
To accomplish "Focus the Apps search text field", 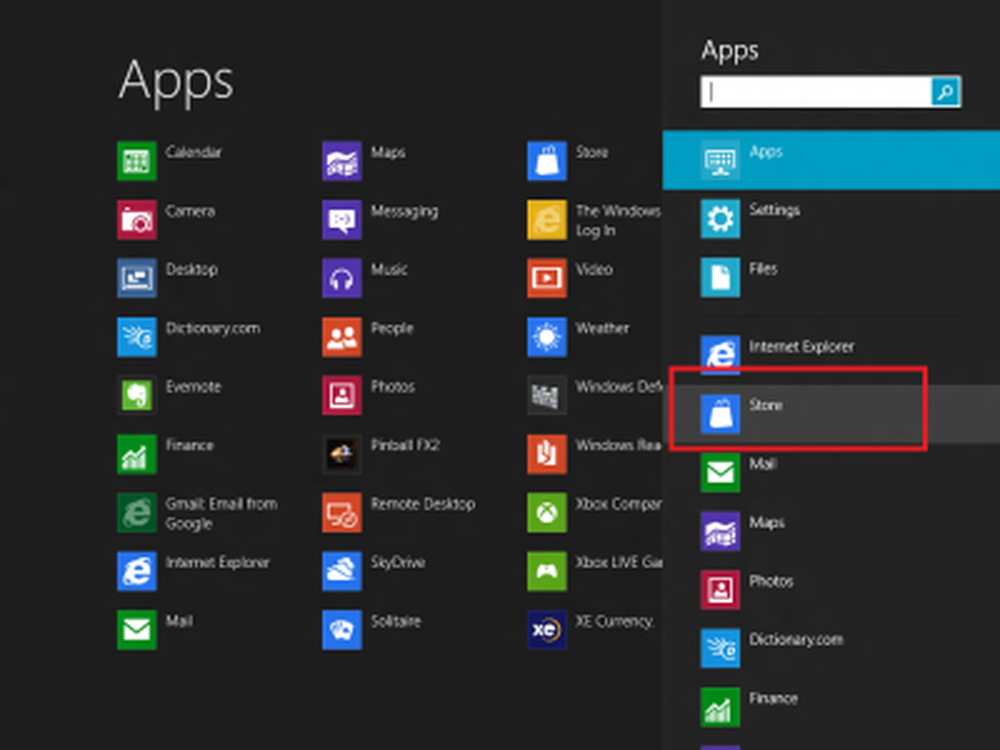I will tap(816, 92).
